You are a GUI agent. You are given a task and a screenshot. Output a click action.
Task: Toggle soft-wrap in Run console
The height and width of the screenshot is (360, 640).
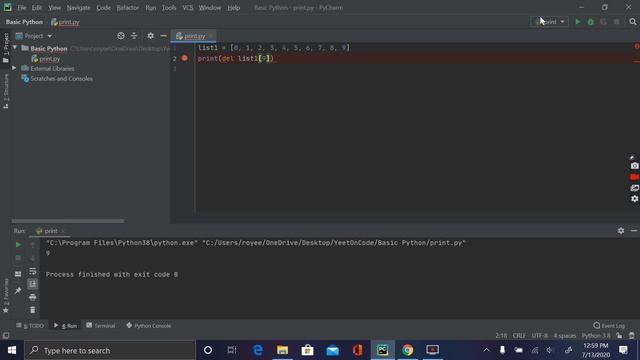(x=33, y=271)
